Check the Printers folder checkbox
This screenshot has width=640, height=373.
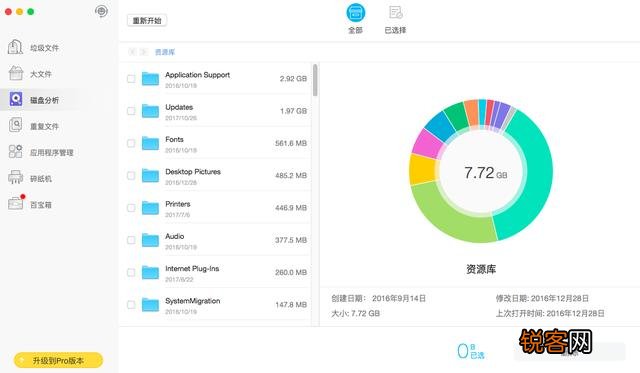click(131, 208)
